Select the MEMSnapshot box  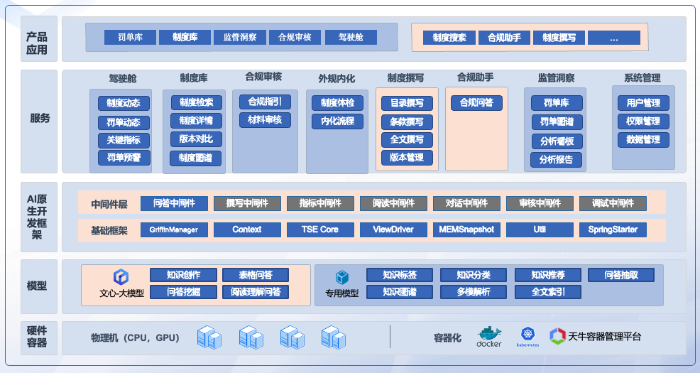(467, 230)
